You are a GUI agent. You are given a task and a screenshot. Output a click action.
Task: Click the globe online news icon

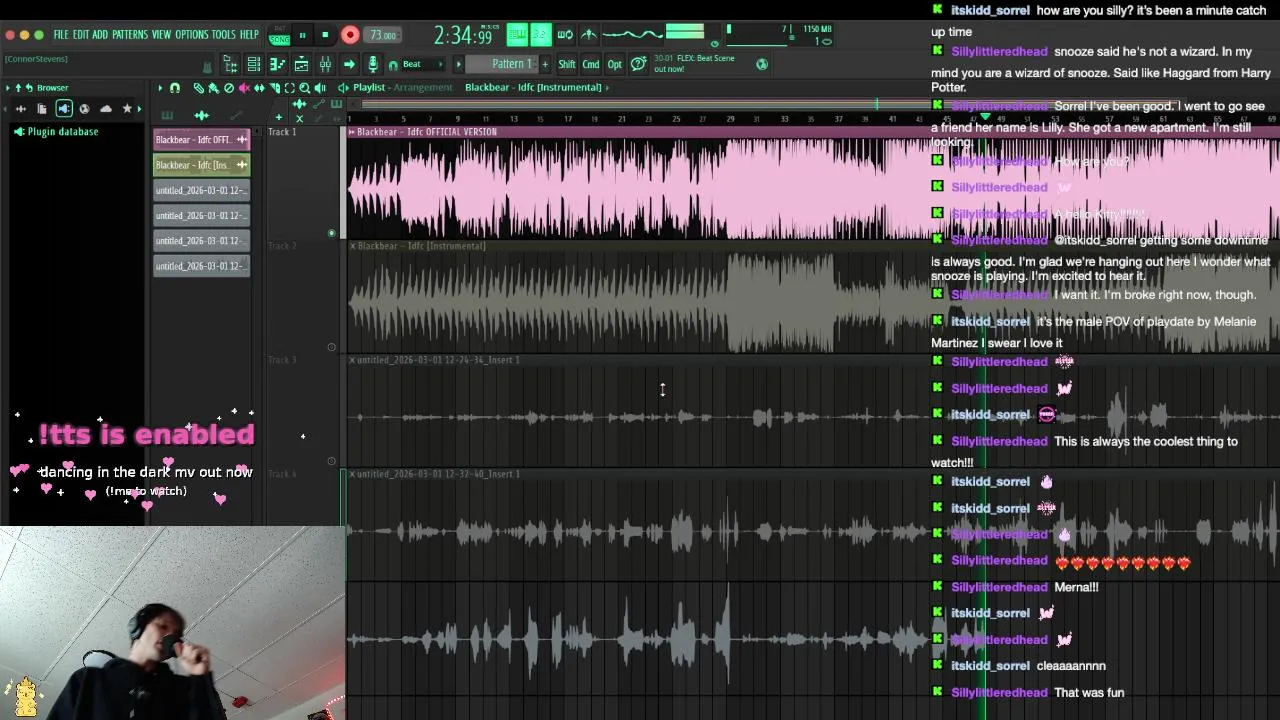[762, 64]
